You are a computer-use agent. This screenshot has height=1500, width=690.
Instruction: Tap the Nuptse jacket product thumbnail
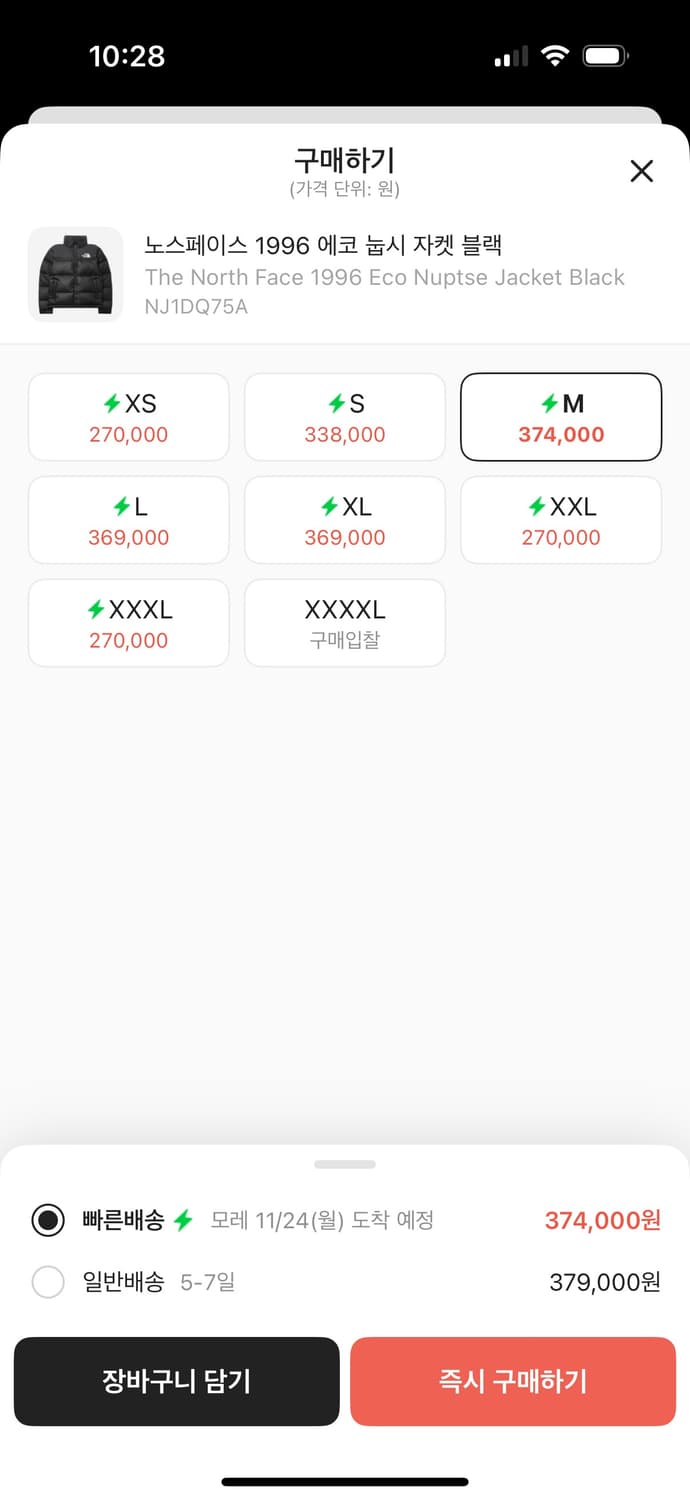75,275
